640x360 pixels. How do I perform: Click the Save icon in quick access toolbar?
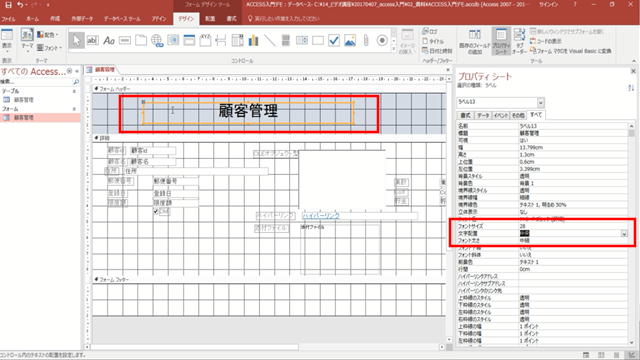[x=8, y=5]
